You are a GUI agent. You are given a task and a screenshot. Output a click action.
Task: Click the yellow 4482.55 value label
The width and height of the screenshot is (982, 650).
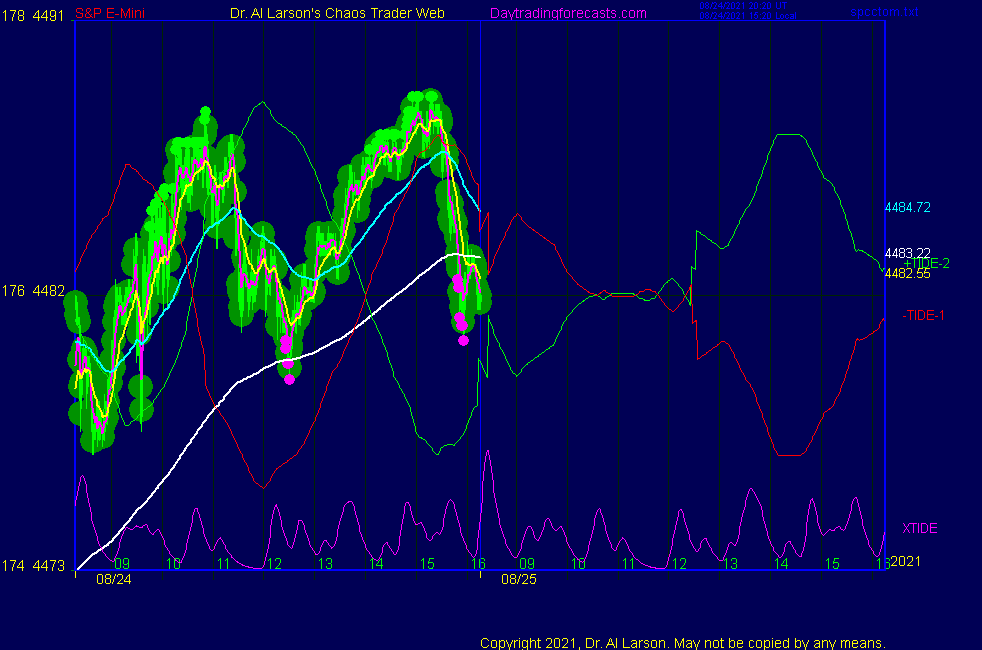907,274
